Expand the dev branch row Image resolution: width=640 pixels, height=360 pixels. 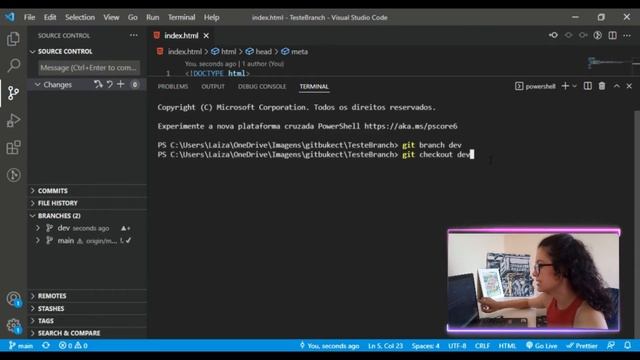(x=38, y=228)
